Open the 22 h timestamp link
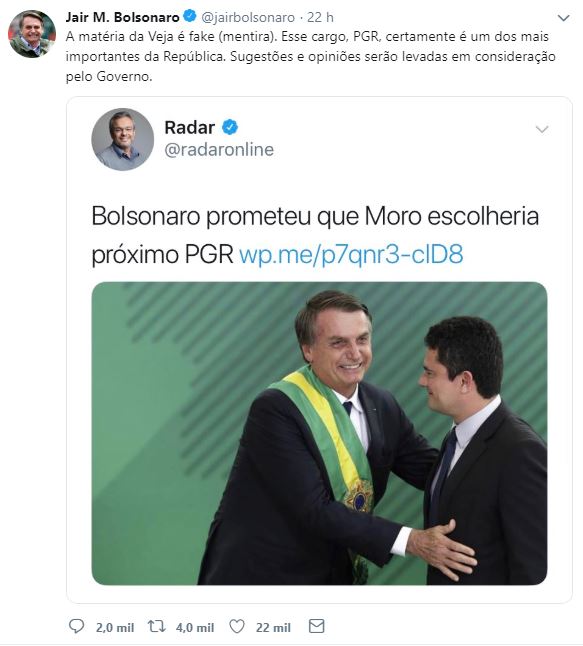This screenshot has height=646, width=583. 320,17
